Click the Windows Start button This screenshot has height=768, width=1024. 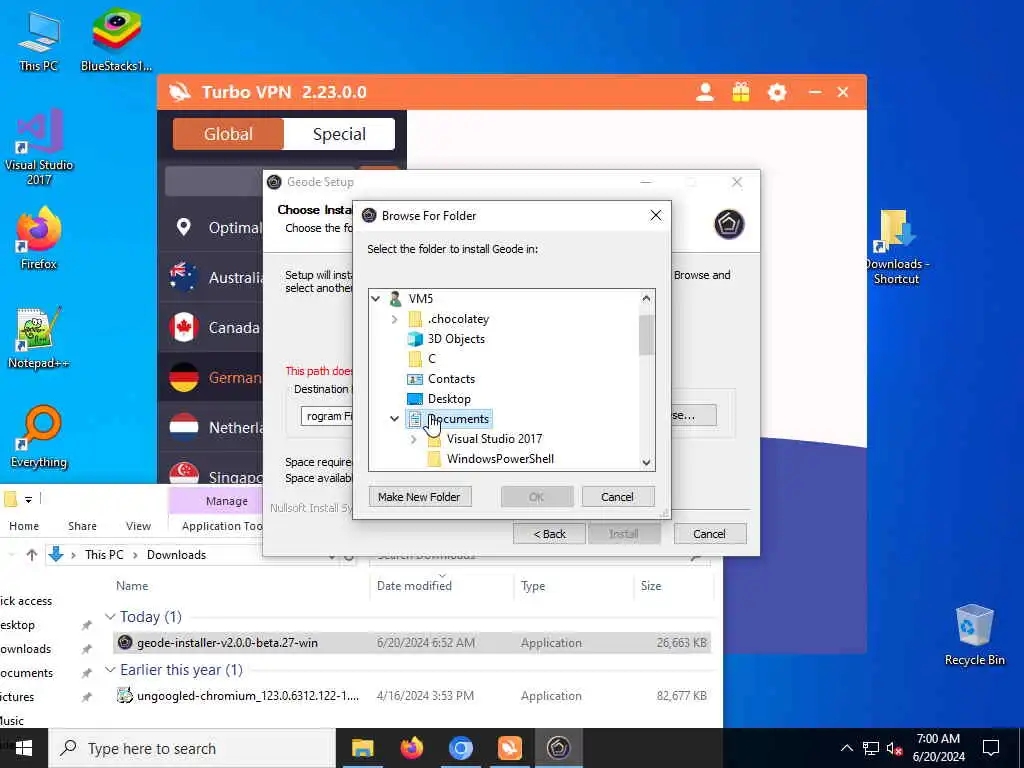coord(24,748)
